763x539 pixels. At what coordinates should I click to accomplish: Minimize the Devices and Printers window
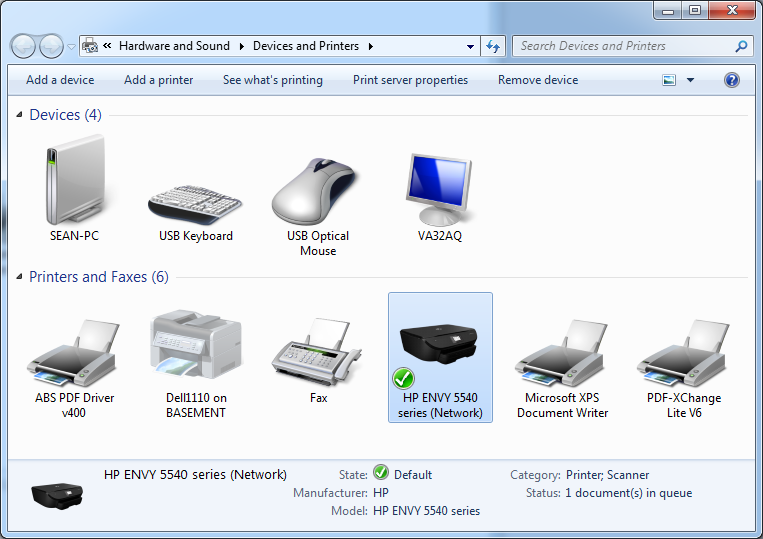point(667,10)
